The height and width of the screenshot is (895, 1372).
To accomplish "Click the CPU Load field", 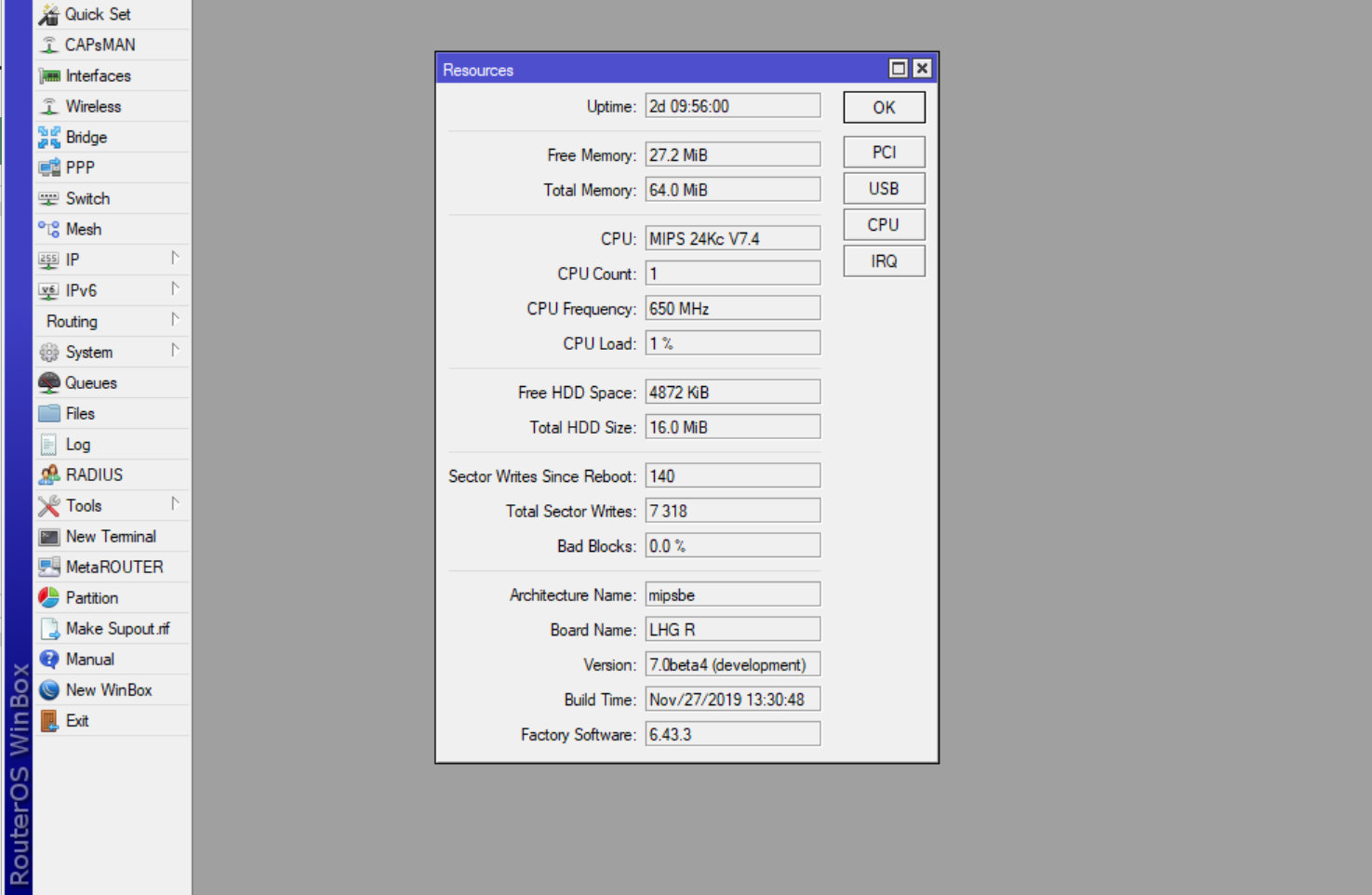I will (733, 343).
